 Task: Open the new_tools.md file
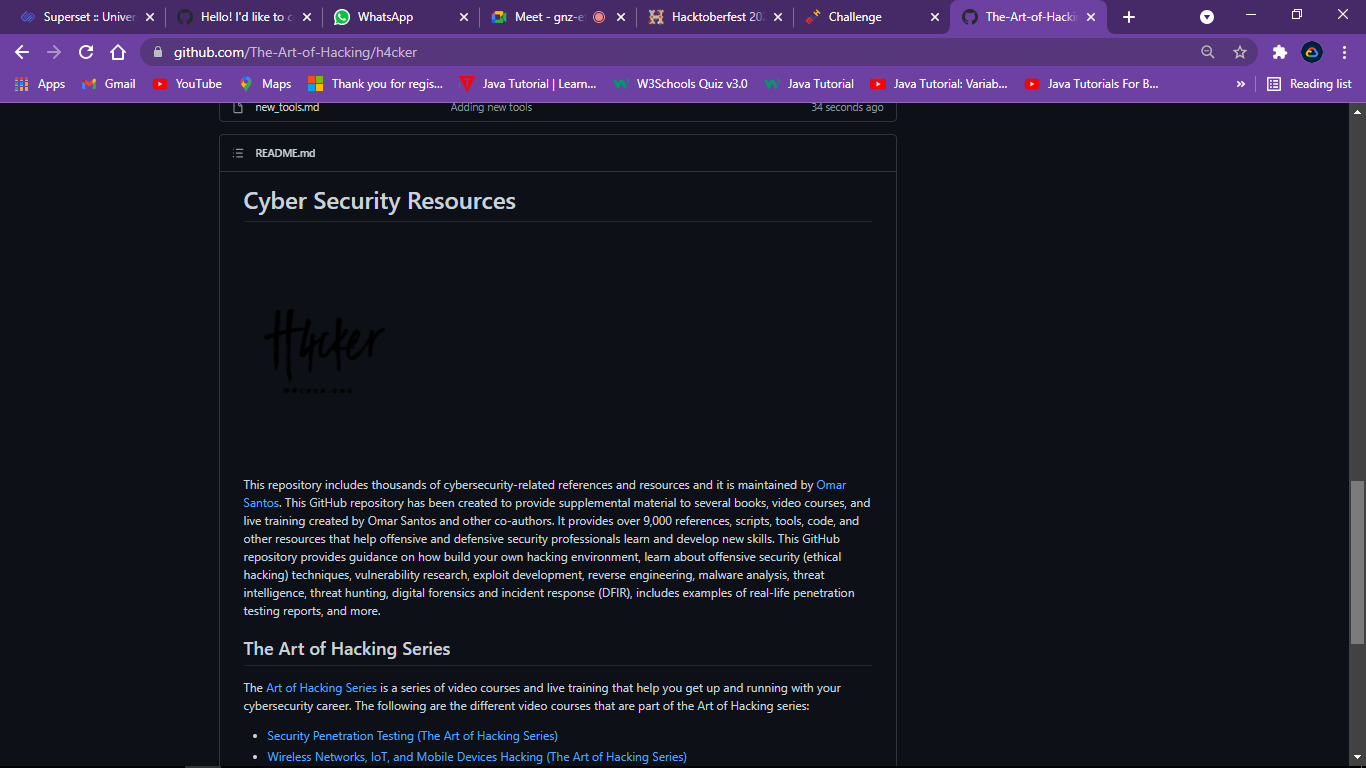tap(287, 107)
